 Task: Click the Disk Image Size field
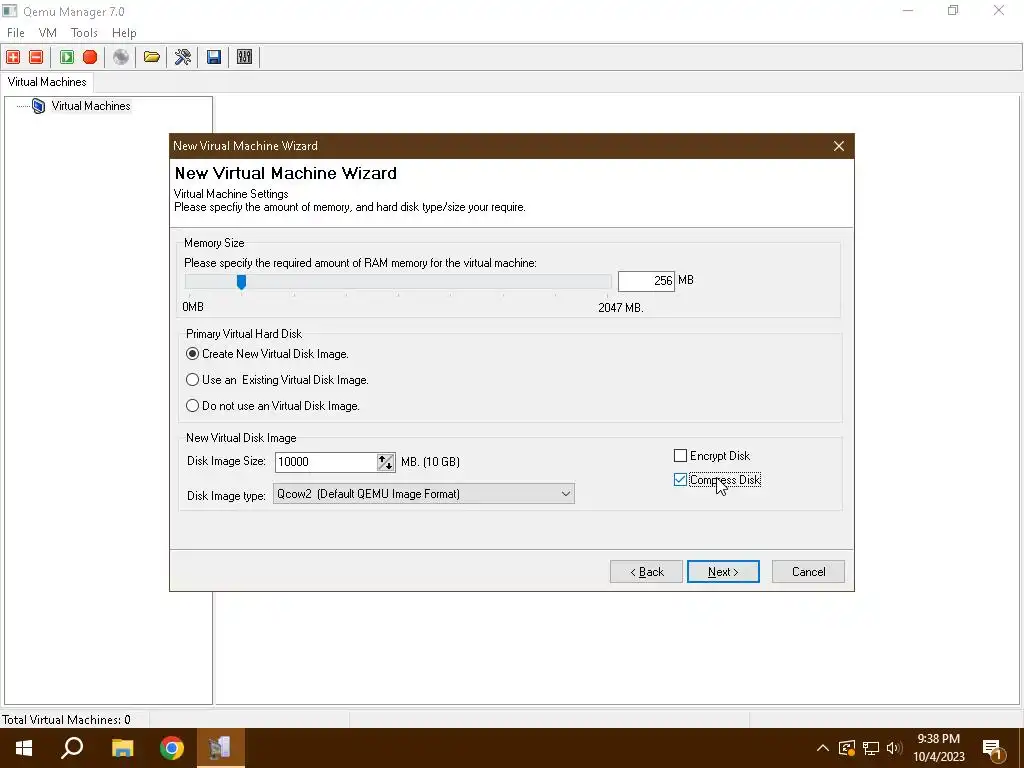point(326,462)
